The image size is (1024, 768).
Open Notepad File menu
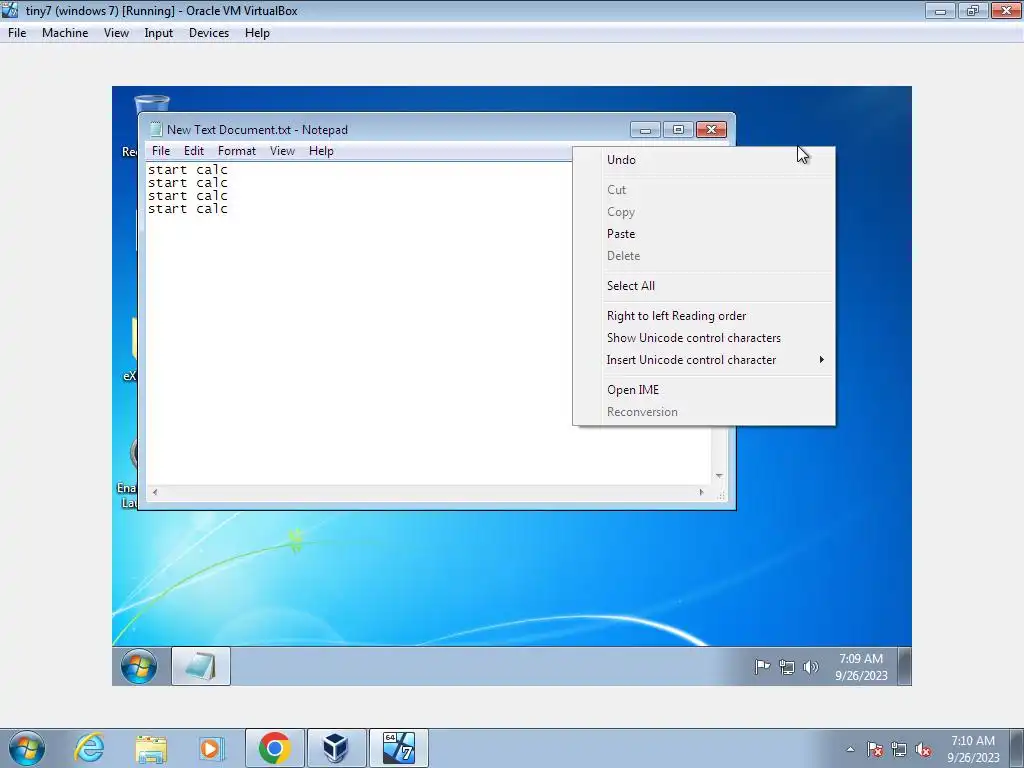[161, 151]
